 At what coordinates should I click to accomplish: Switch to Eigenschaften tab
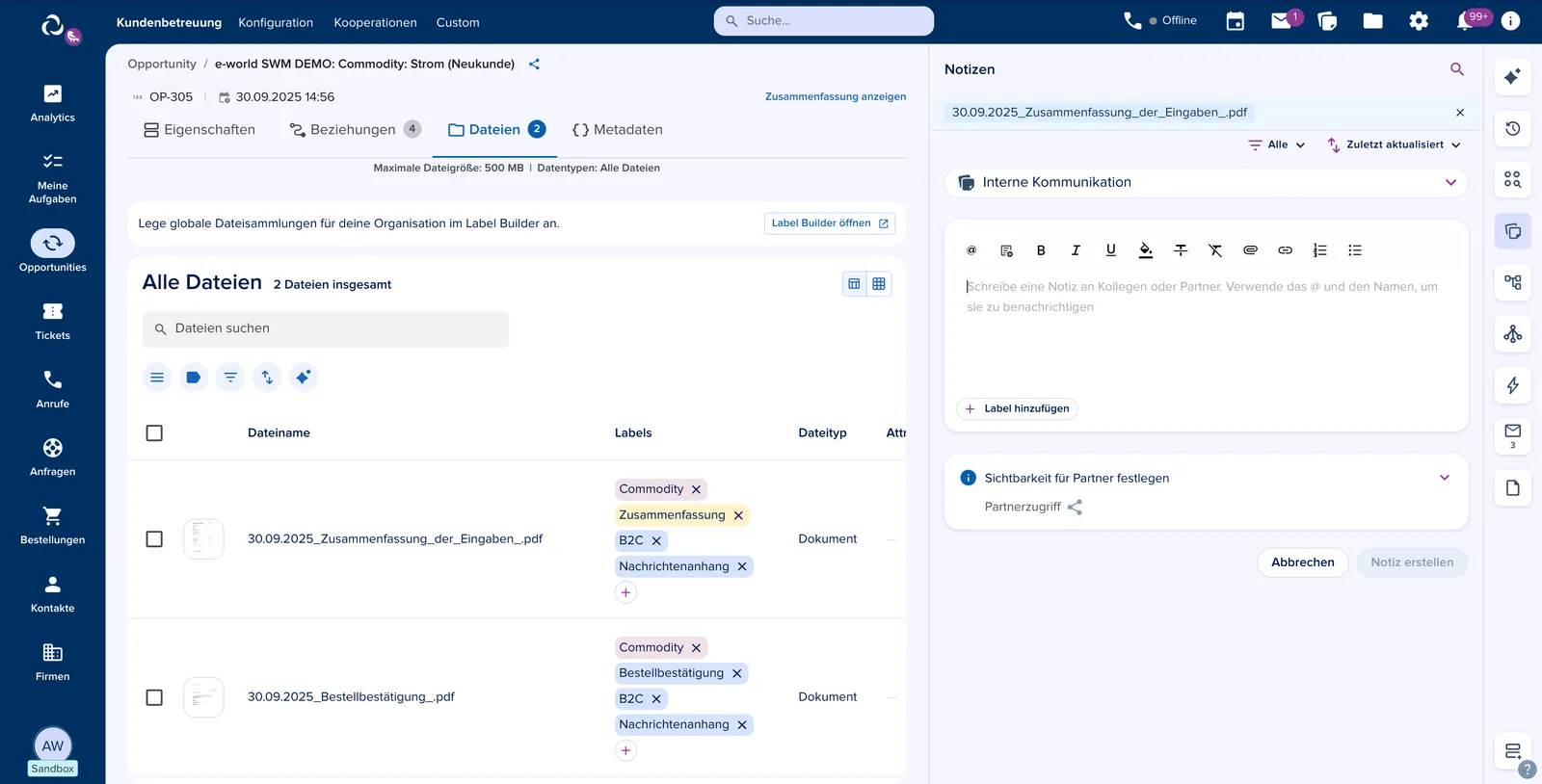[x=199, y=130]
